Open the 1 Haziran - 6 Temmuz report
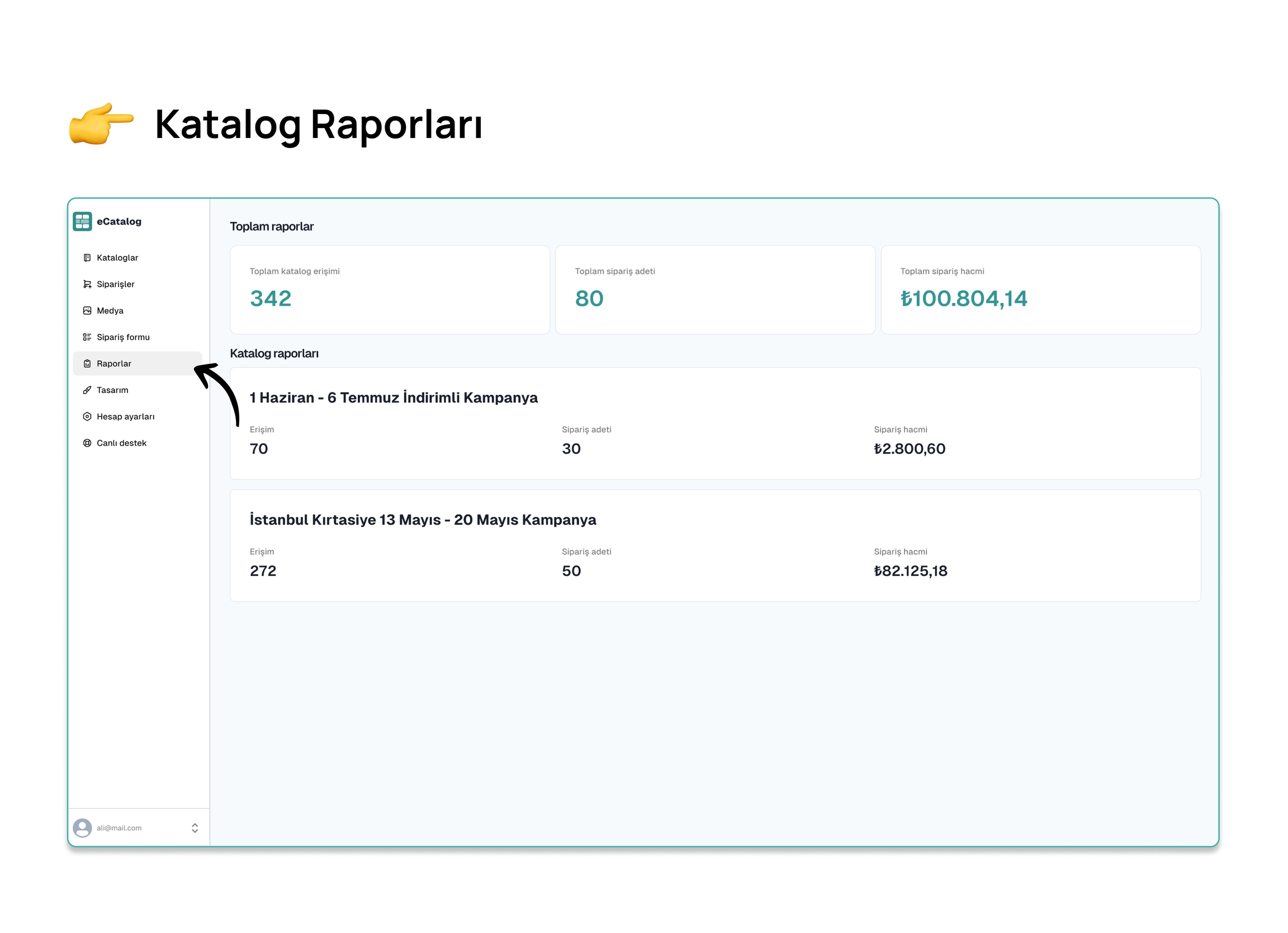1288x933 pixels. (394, 397)
